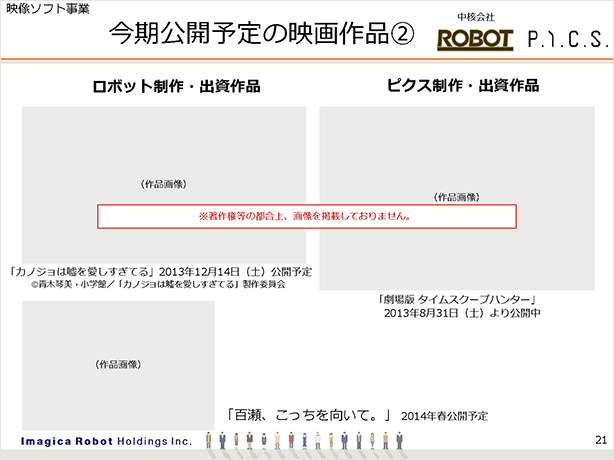Select the heading ロボット制作・出資作品

coord(176,87)
